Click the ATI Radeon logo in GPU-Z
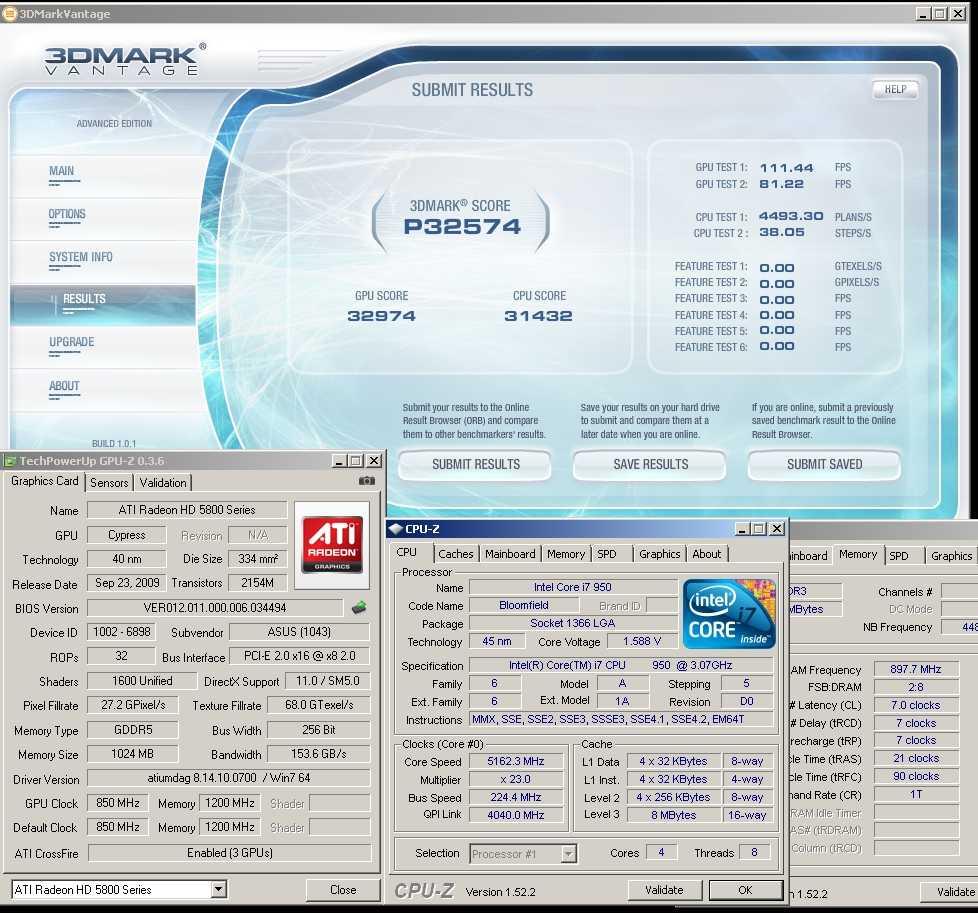The width and height of the screenshot is (978, 913). [x=332, y=544]
